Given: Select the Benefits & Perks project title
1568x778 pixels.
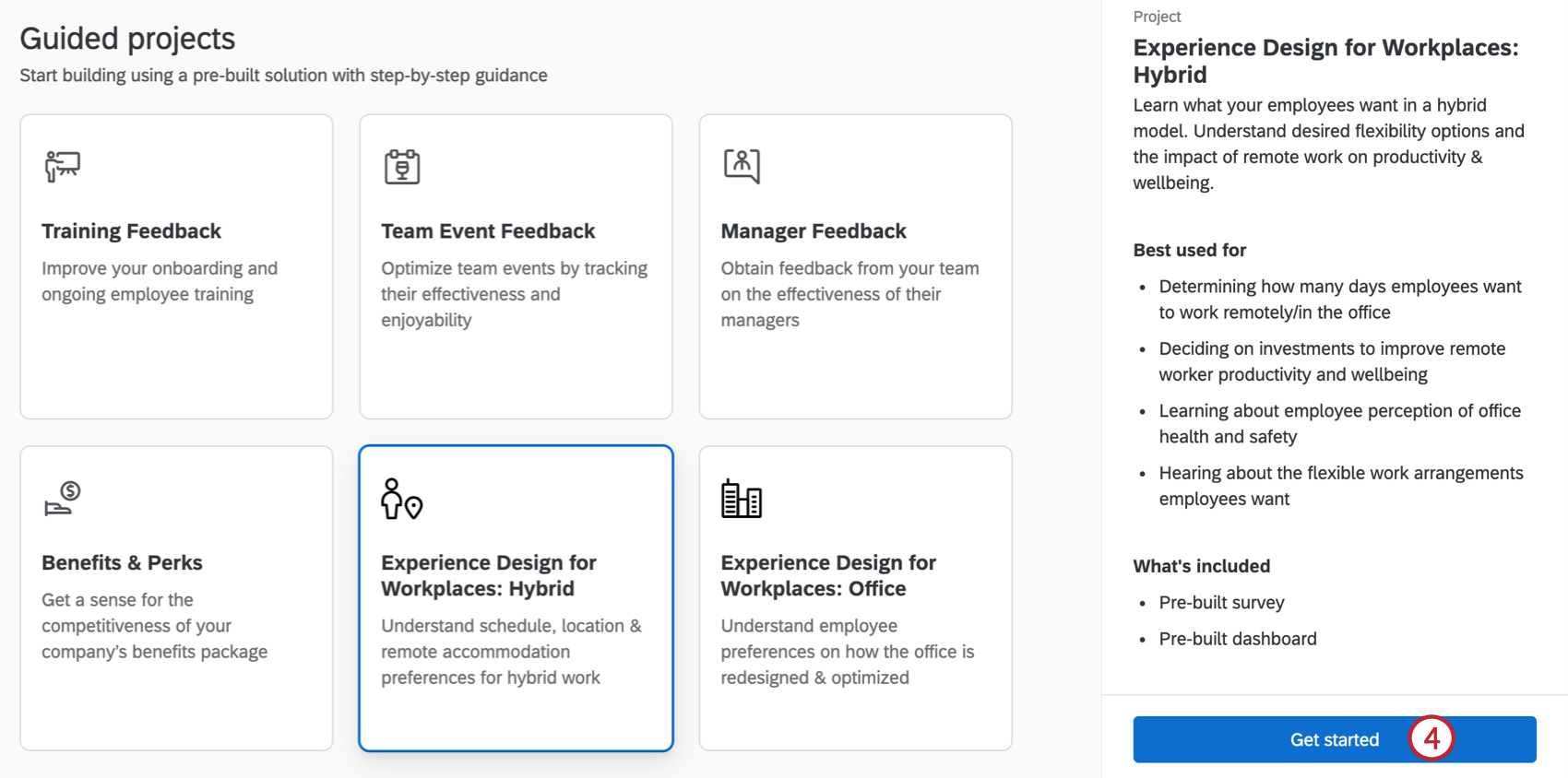Looking at the screenshot, I should click(122, 563).
